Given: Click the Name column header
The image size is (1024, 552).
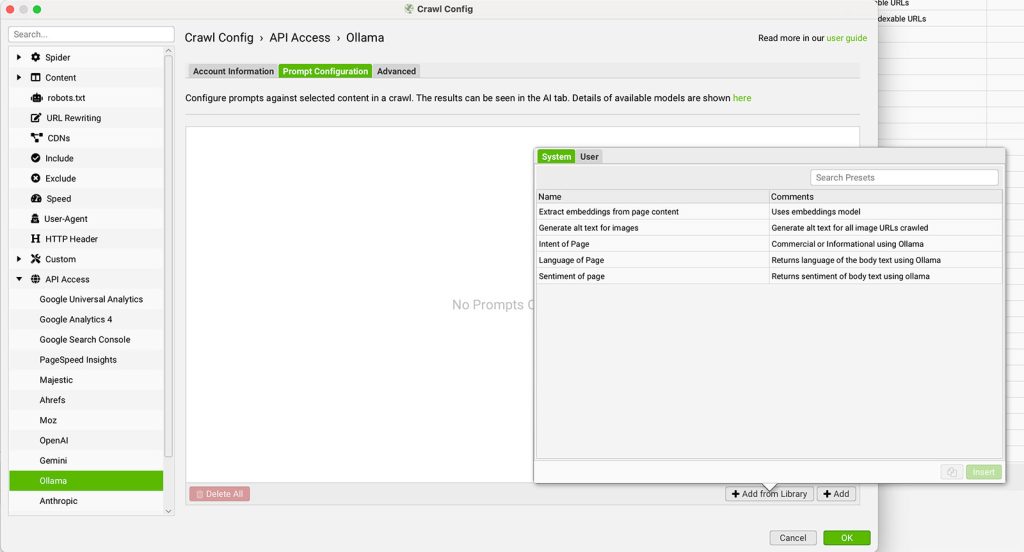Looking at the screenshot, I should click(652, 197).
